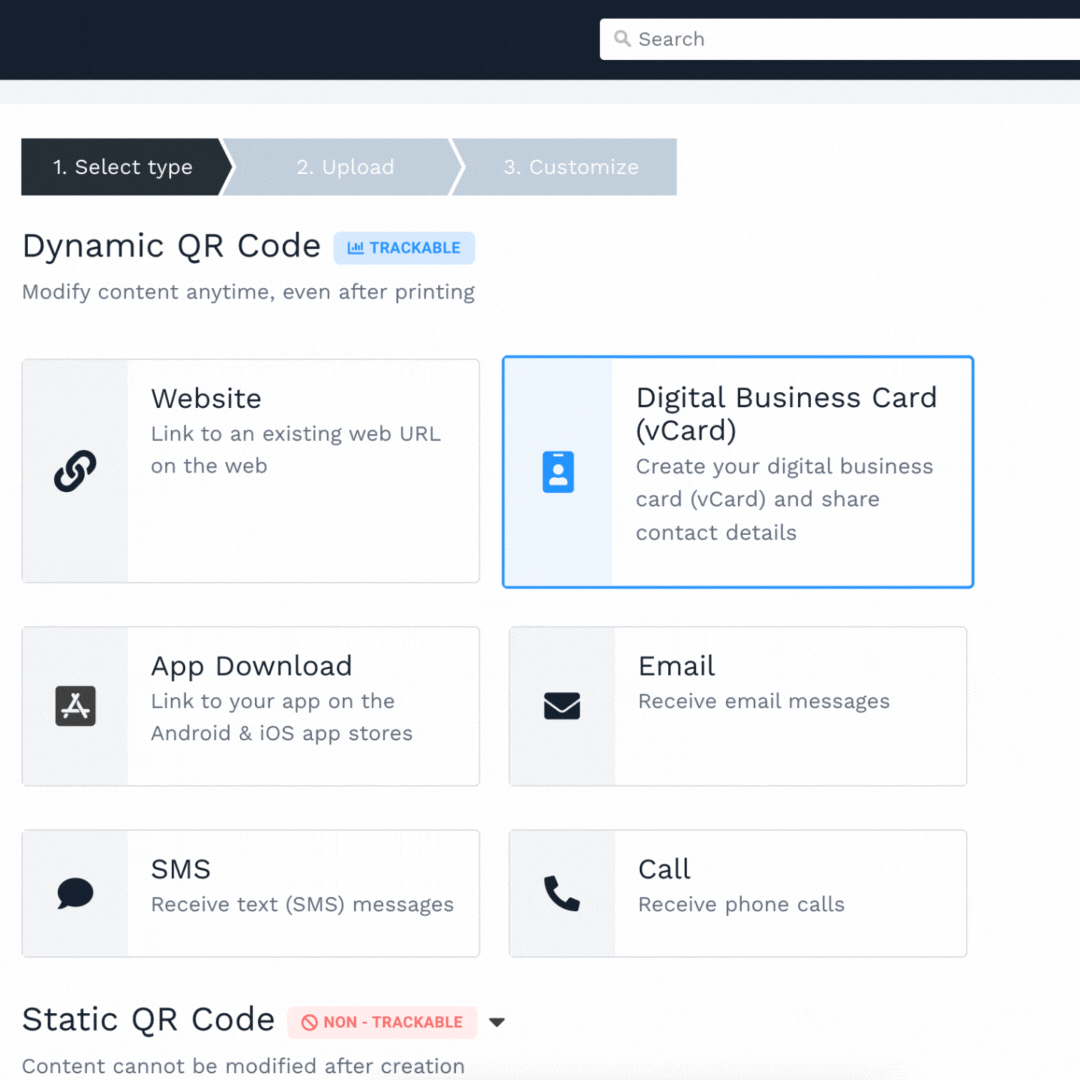The height and width of the screenshot is (1080, 1080).
Task: Click 'Link to your app on the' text
Action: [273, 701]
